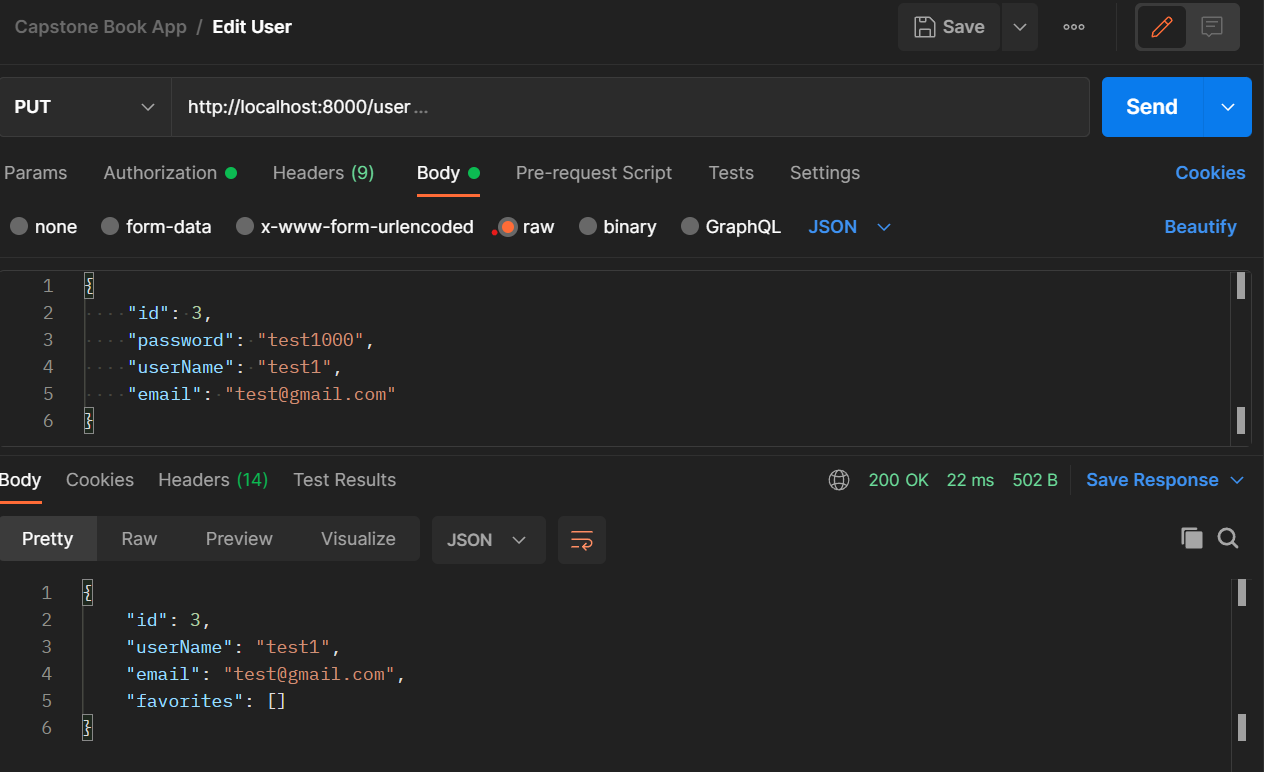Expand the Send button dropdown arrow
Viewport: 1264px width, 772px height.
(1228, 107)
